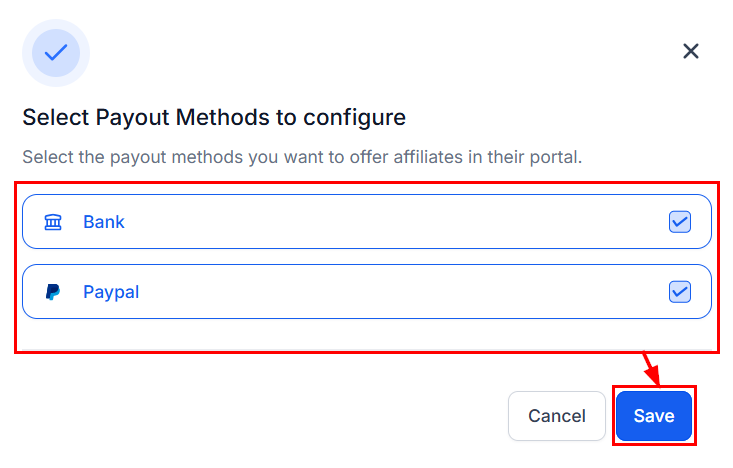Uncheck the Paypal payout checkbox

pyautogui.click(x=680, y=292)
